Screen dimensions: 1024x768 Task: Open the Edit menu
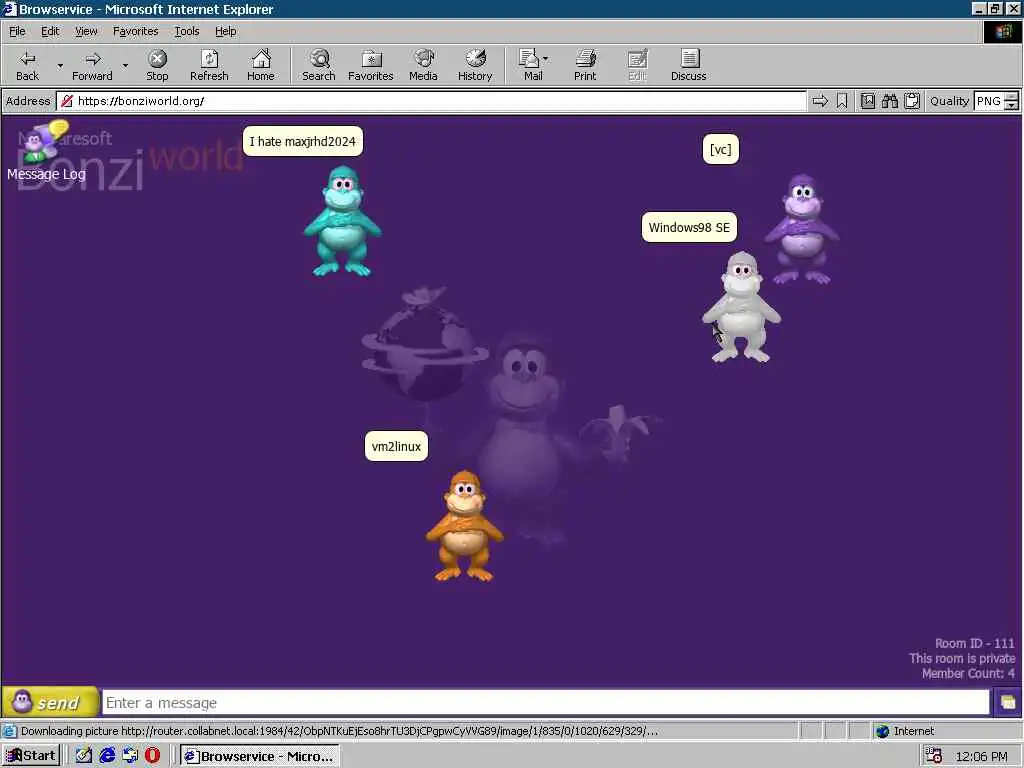coord(50,31)
